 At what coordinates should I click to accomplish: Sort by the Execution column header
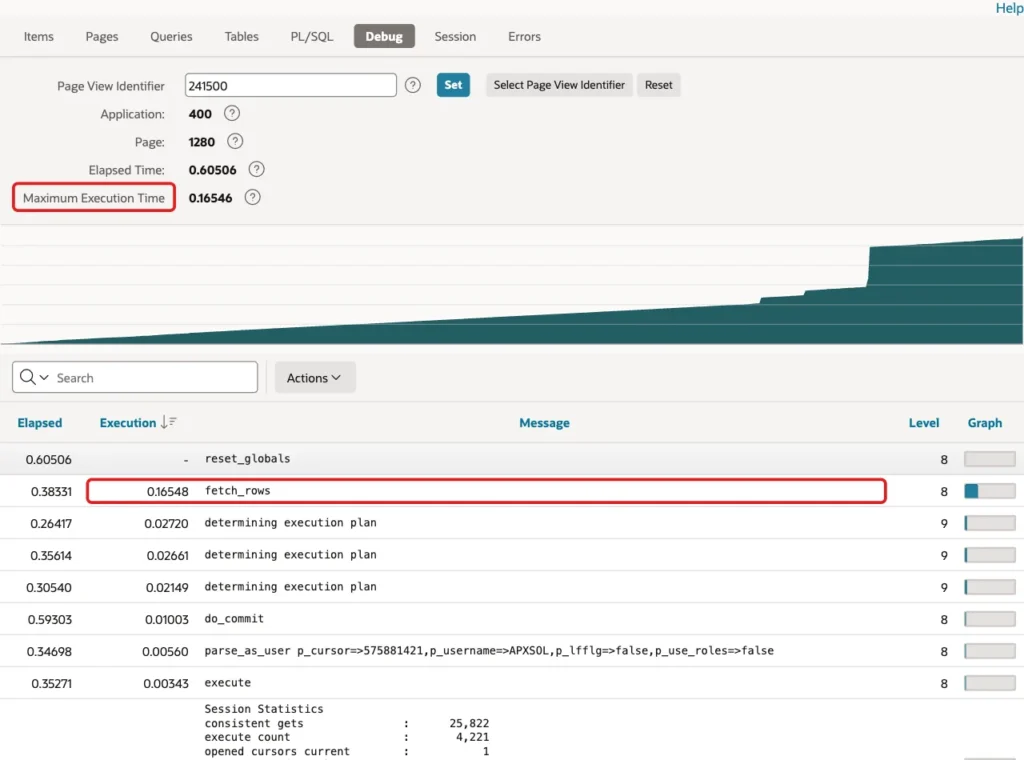point(128,422)
